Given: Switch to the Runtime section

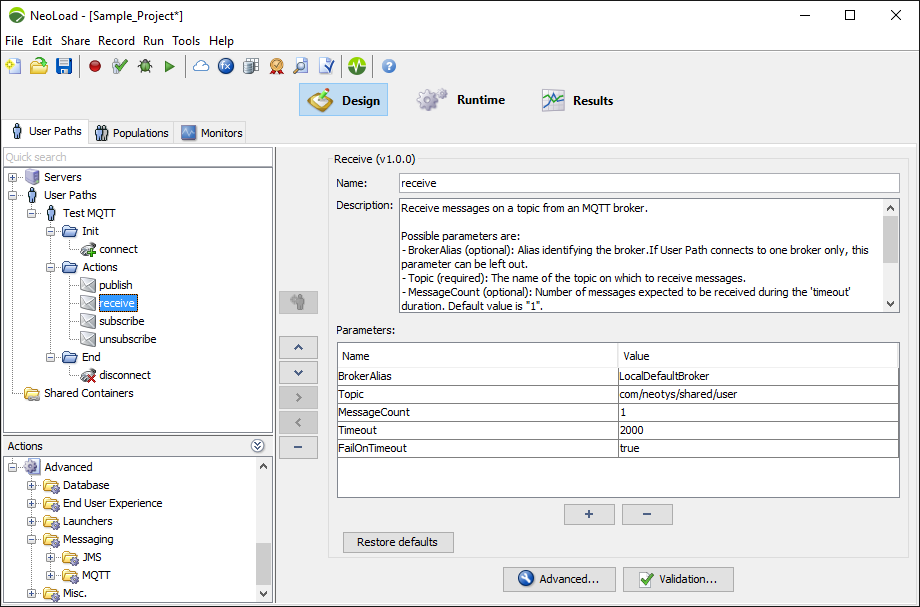Looking at the screenshot, I should click(x=461, y=100).
